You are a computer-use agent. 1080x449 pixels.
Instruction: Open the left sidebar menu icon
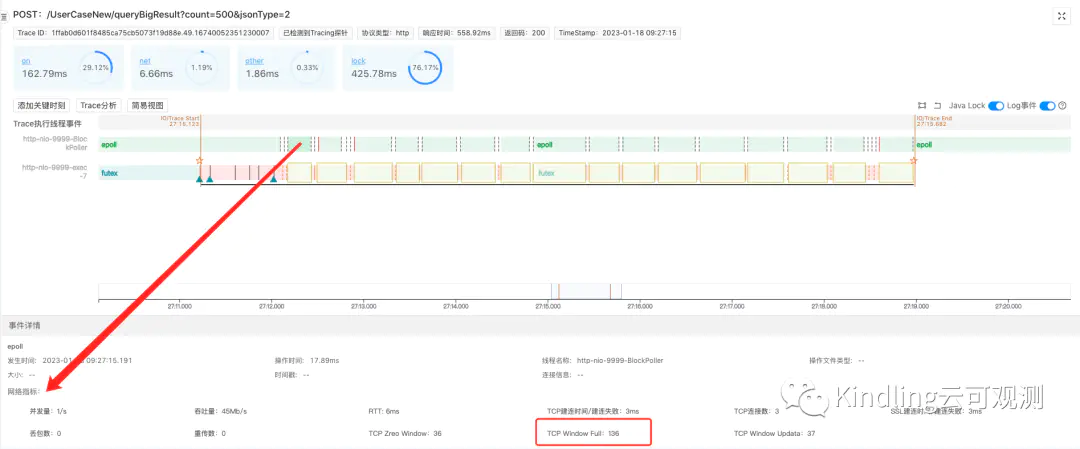tap(4, 16)
